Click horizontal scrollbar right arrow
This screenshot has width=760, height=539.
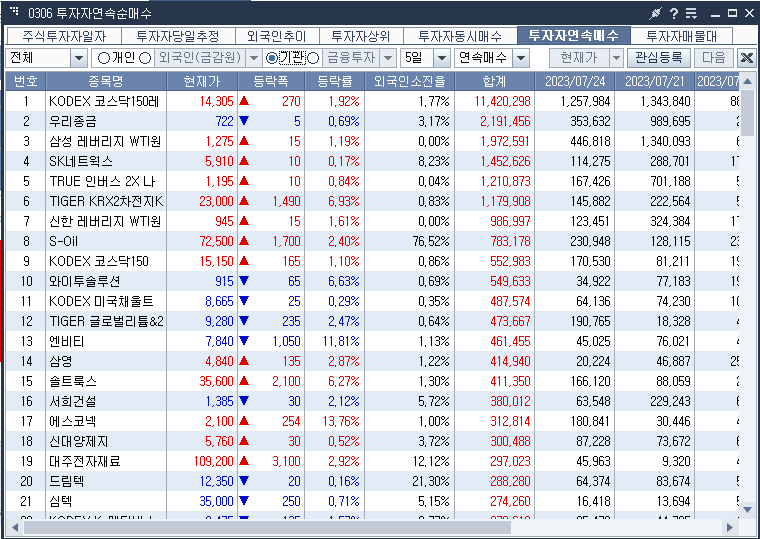(x=729, y=527)
